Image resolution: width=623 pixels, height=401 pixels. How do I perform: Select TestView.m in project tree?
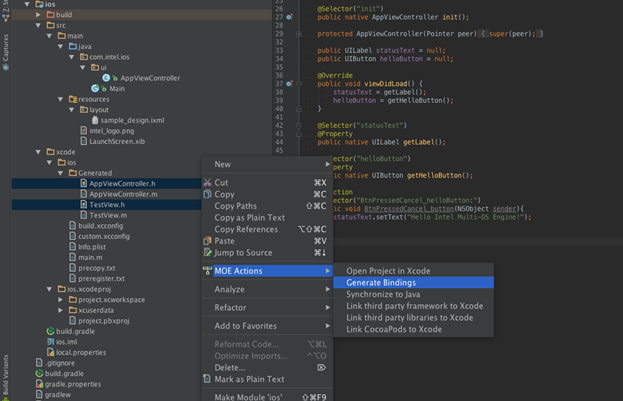108,215
